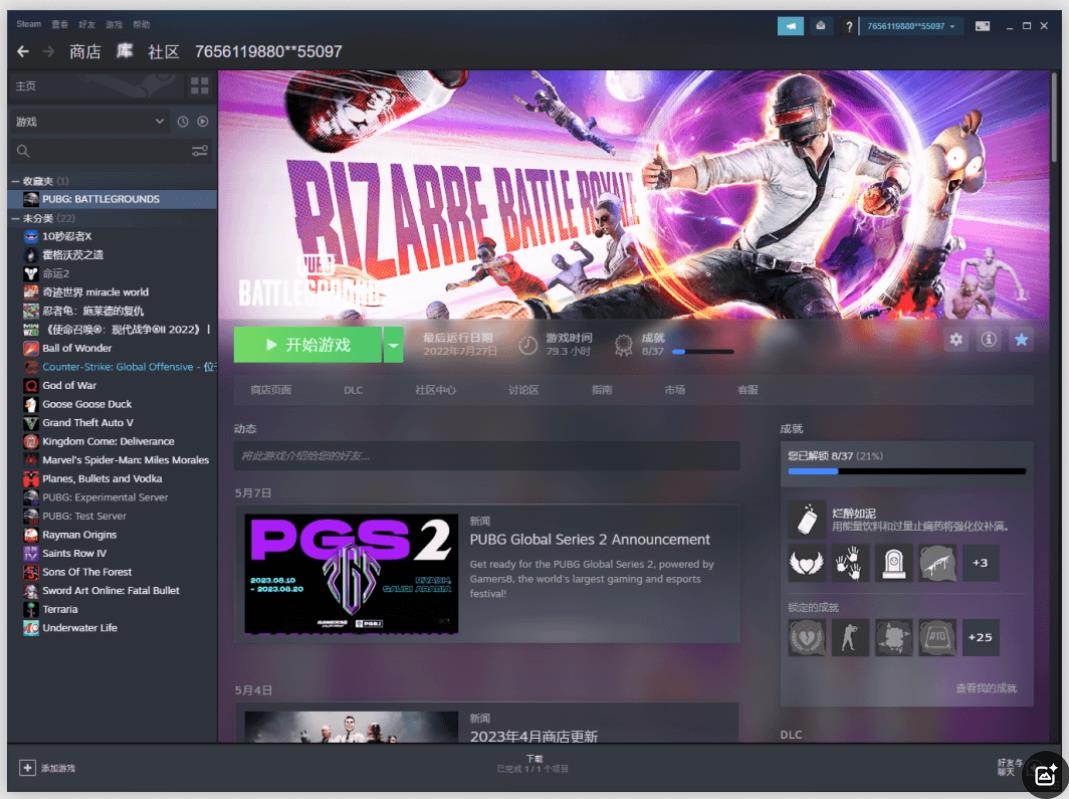Screen dimensions: 1069x799
Task: Click the Grand Theft Auto V icon
Action: point(31,423)
